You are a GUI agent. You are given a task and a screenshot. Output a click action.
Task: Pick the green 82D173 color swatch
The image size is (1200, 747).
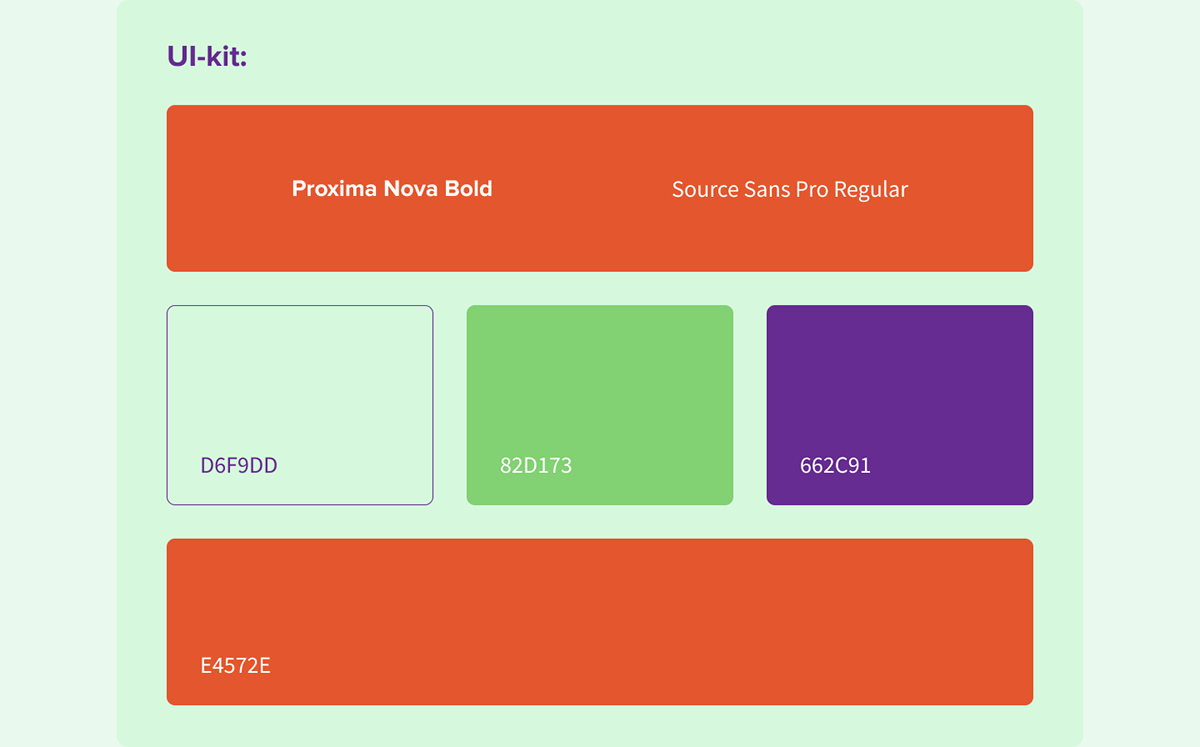click(600, 405)
